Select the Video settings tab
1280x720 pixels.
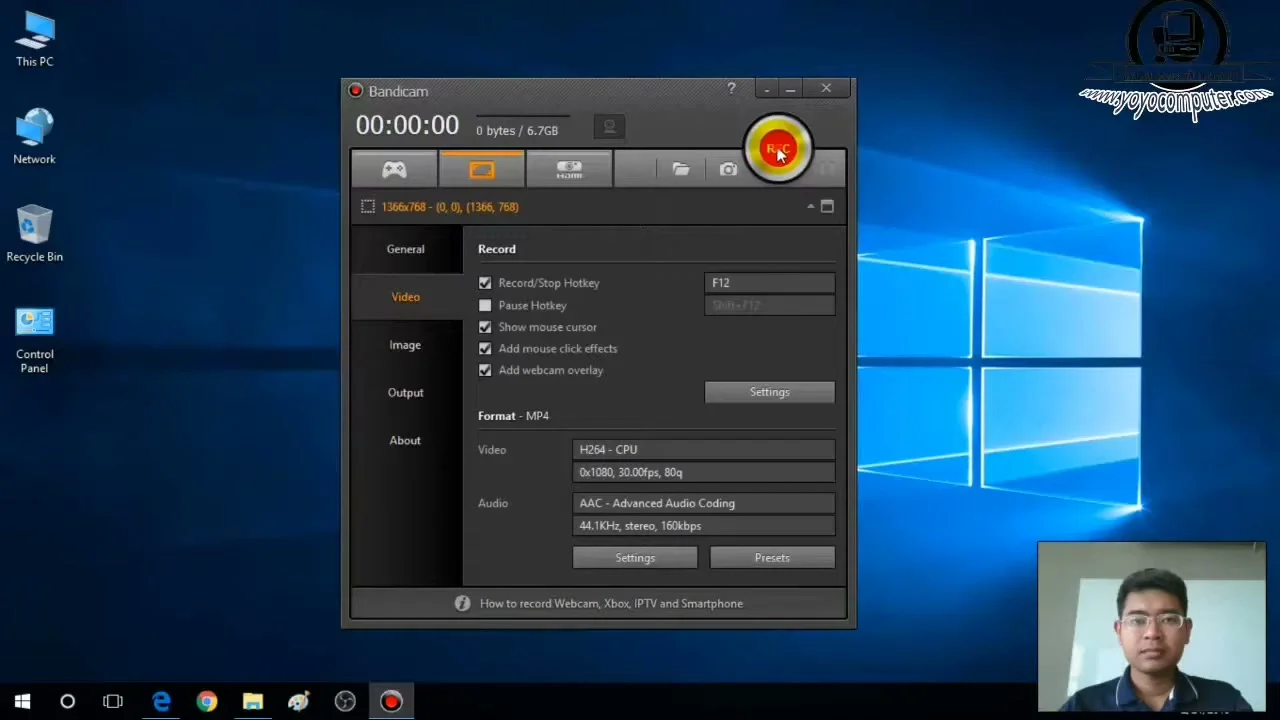pos(406,297)
